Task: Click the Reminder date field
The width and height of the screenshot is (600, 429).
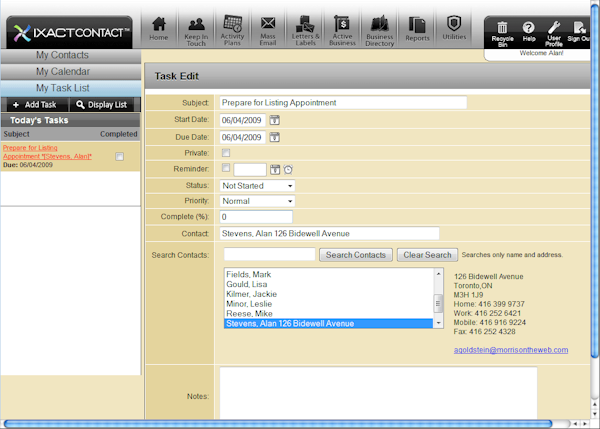Action: pos(250,170)
